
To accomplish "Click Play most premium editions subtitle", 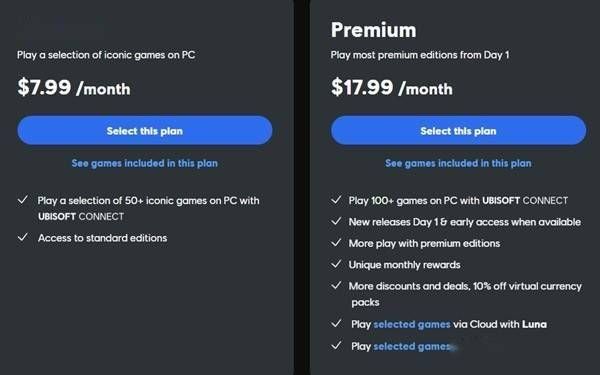I will [x=420, y=55].
